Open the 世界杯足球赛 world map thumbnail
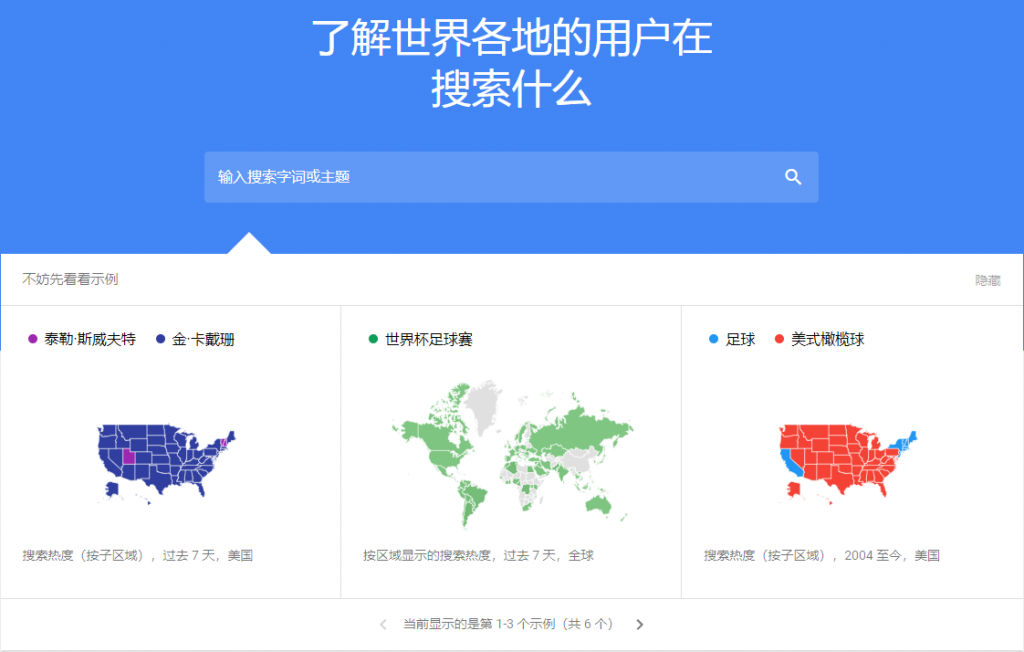 point(513,455)
